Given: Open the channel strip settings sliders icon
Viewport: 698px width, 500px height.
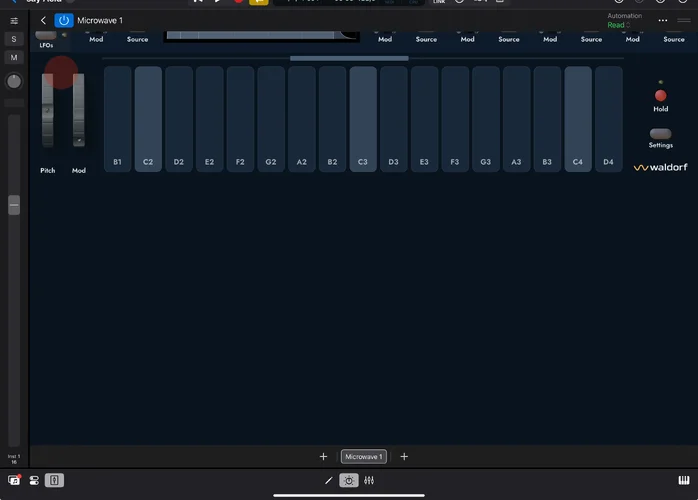Looking at the screenshot, I should (14, 20).
